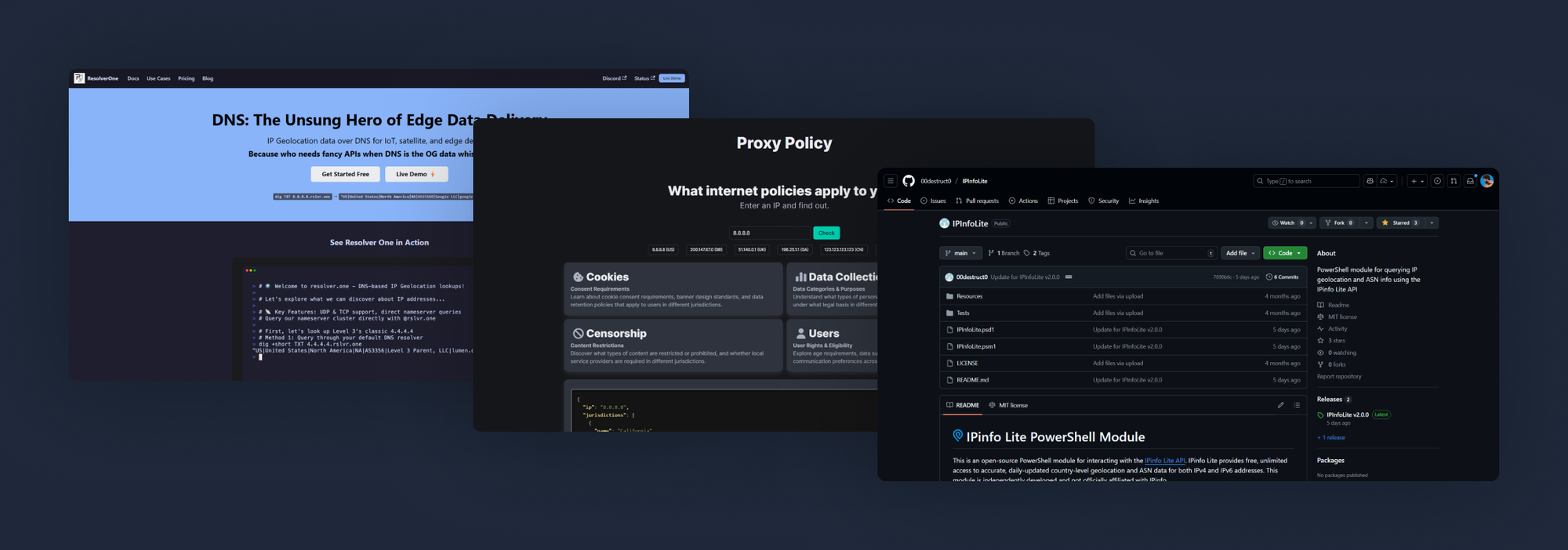The image size is (1568, 550).
Task: Switch to the MIT license tab in README
Action: pos(1008,405)
